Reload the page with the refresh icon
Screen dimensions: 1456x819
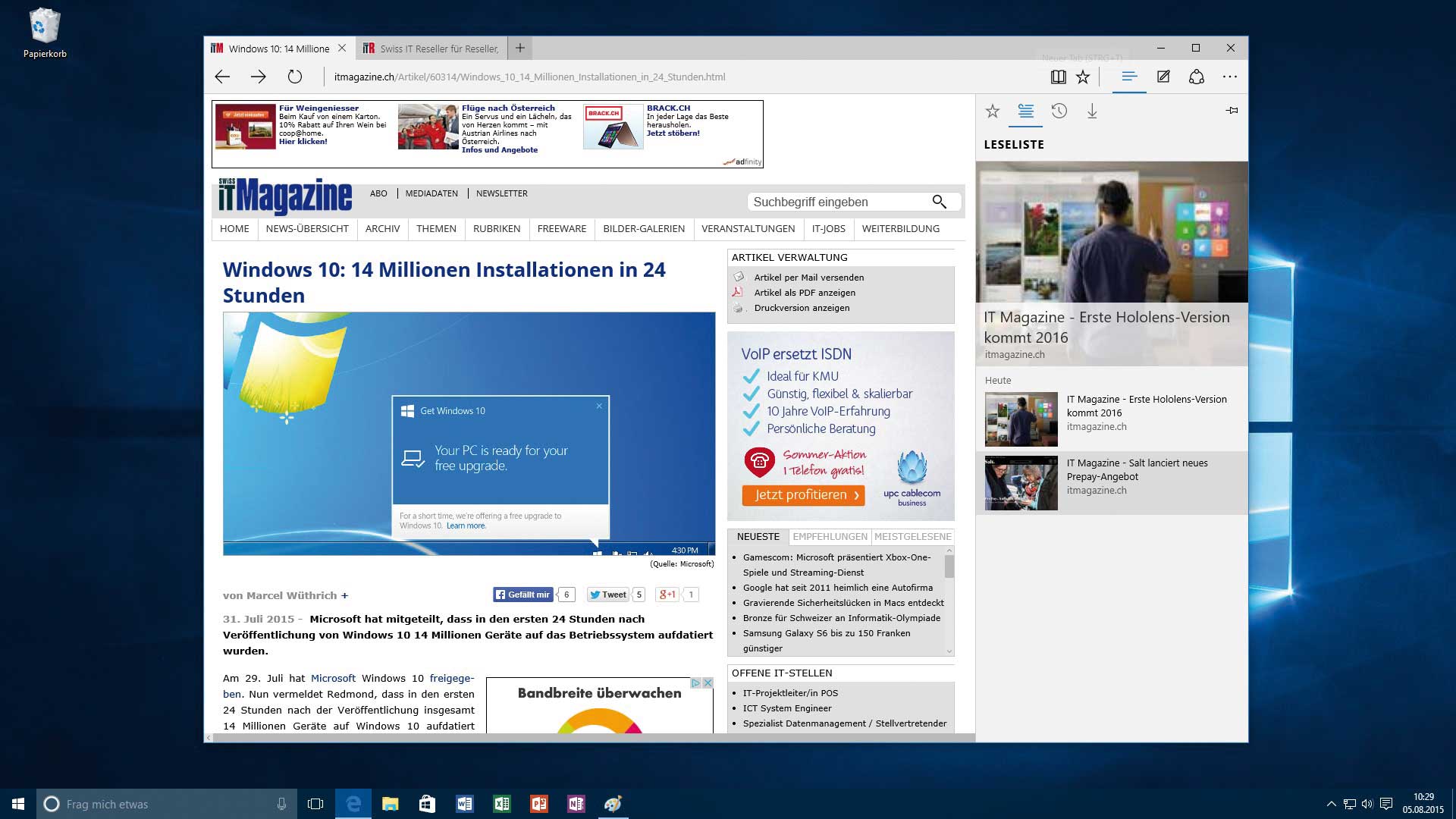pos(295,77)
